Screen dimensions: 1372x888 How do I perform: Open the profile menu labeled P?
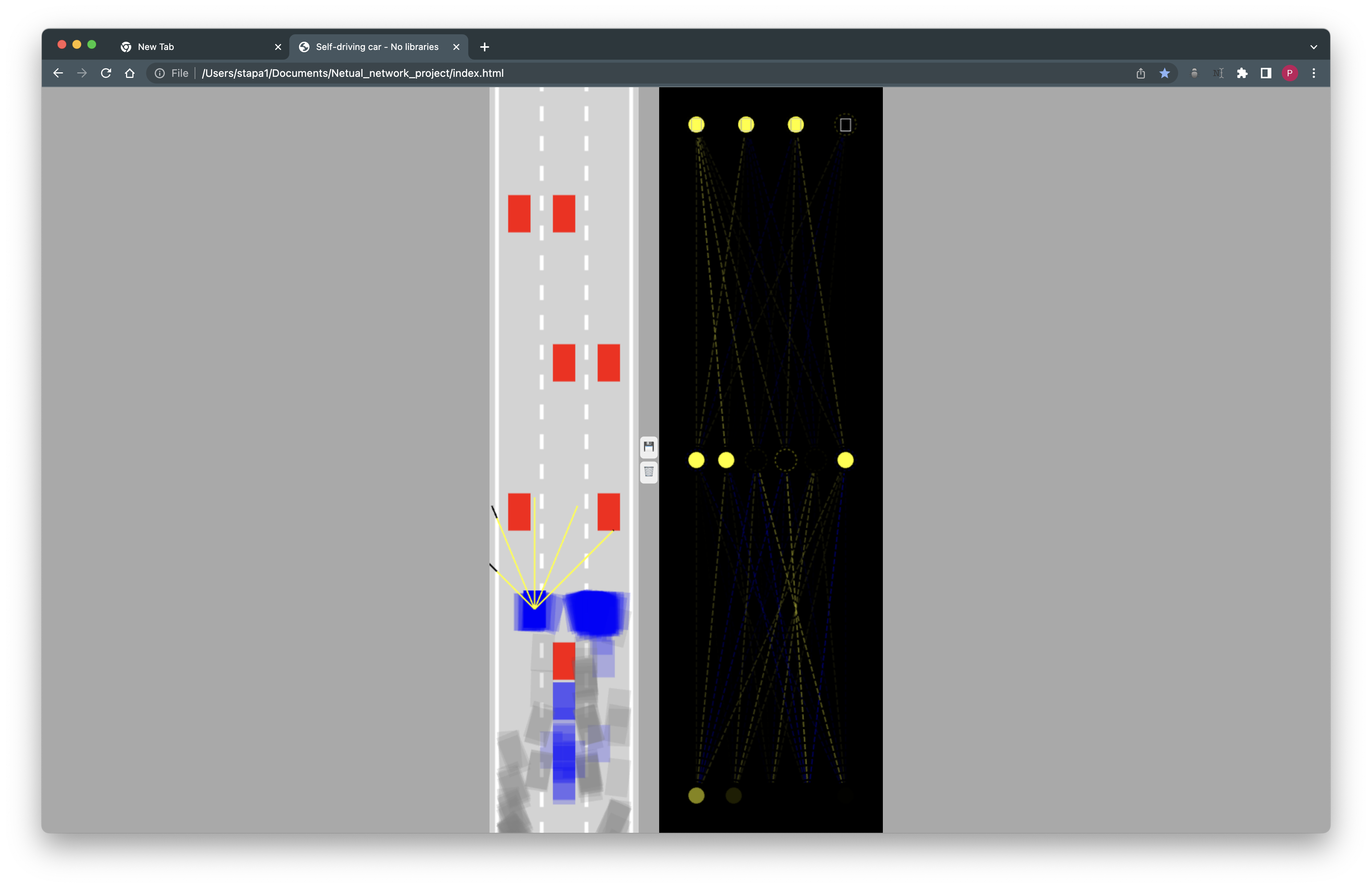coord(1290,73)
